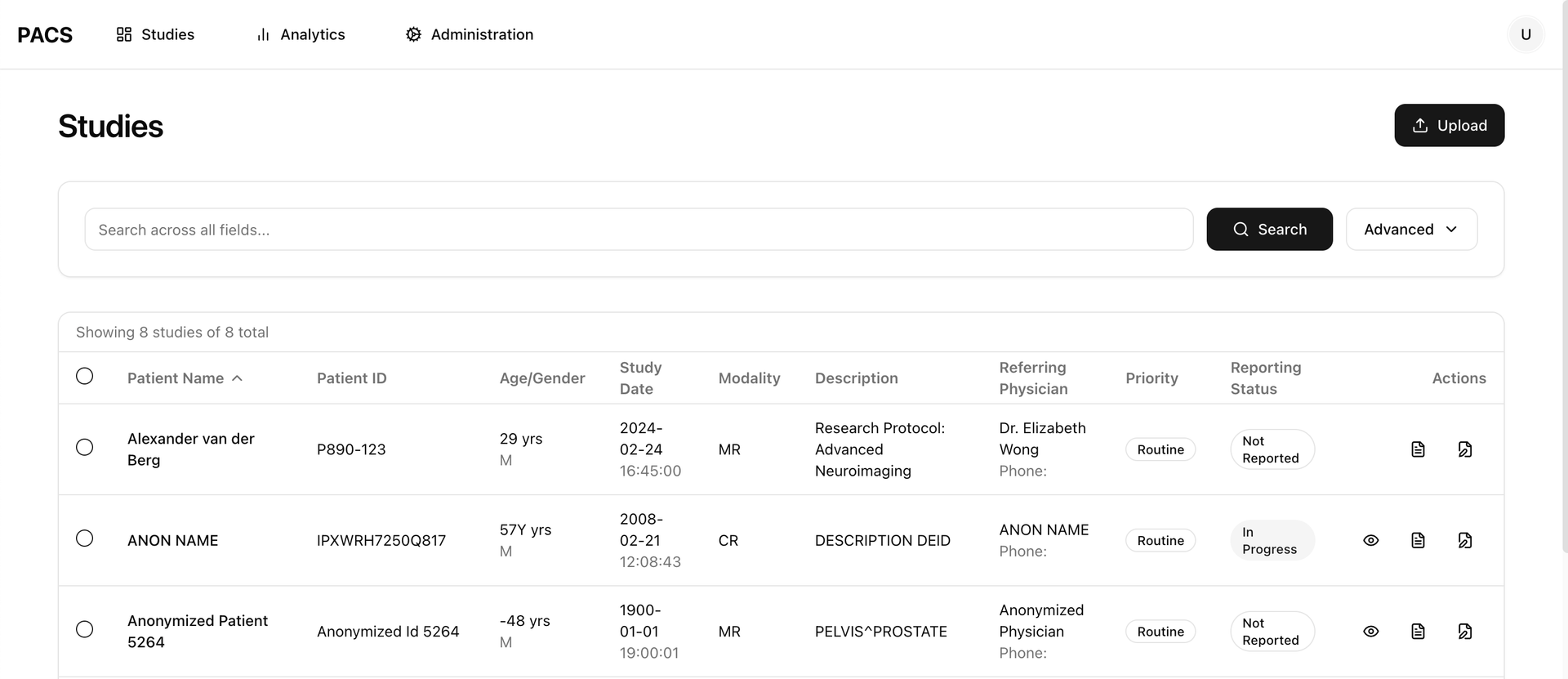Sort by Patient Name column arrow

(237, 378)
